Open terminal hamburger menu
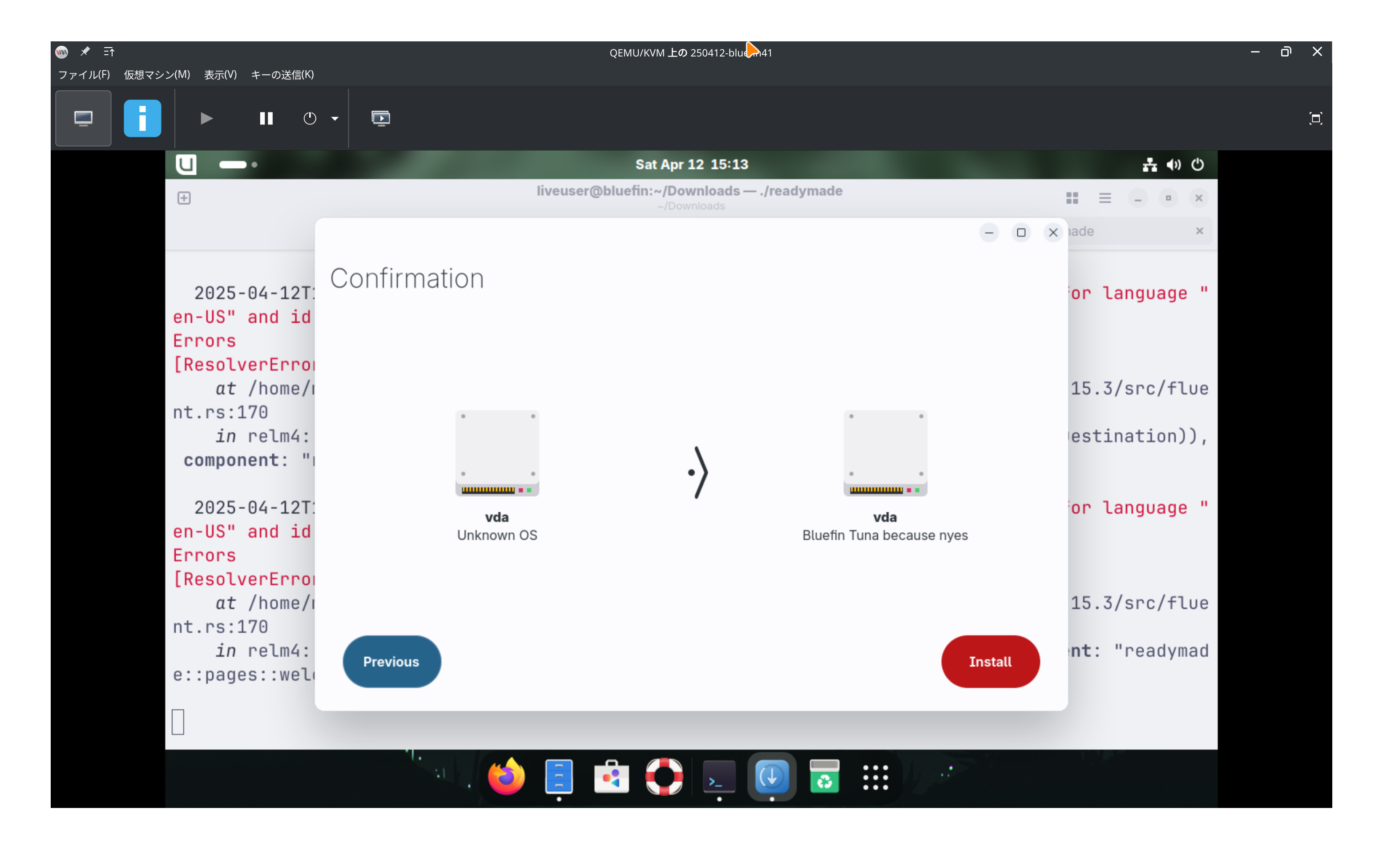This screenshot has height=868, width=1383. coord(1105,198)
